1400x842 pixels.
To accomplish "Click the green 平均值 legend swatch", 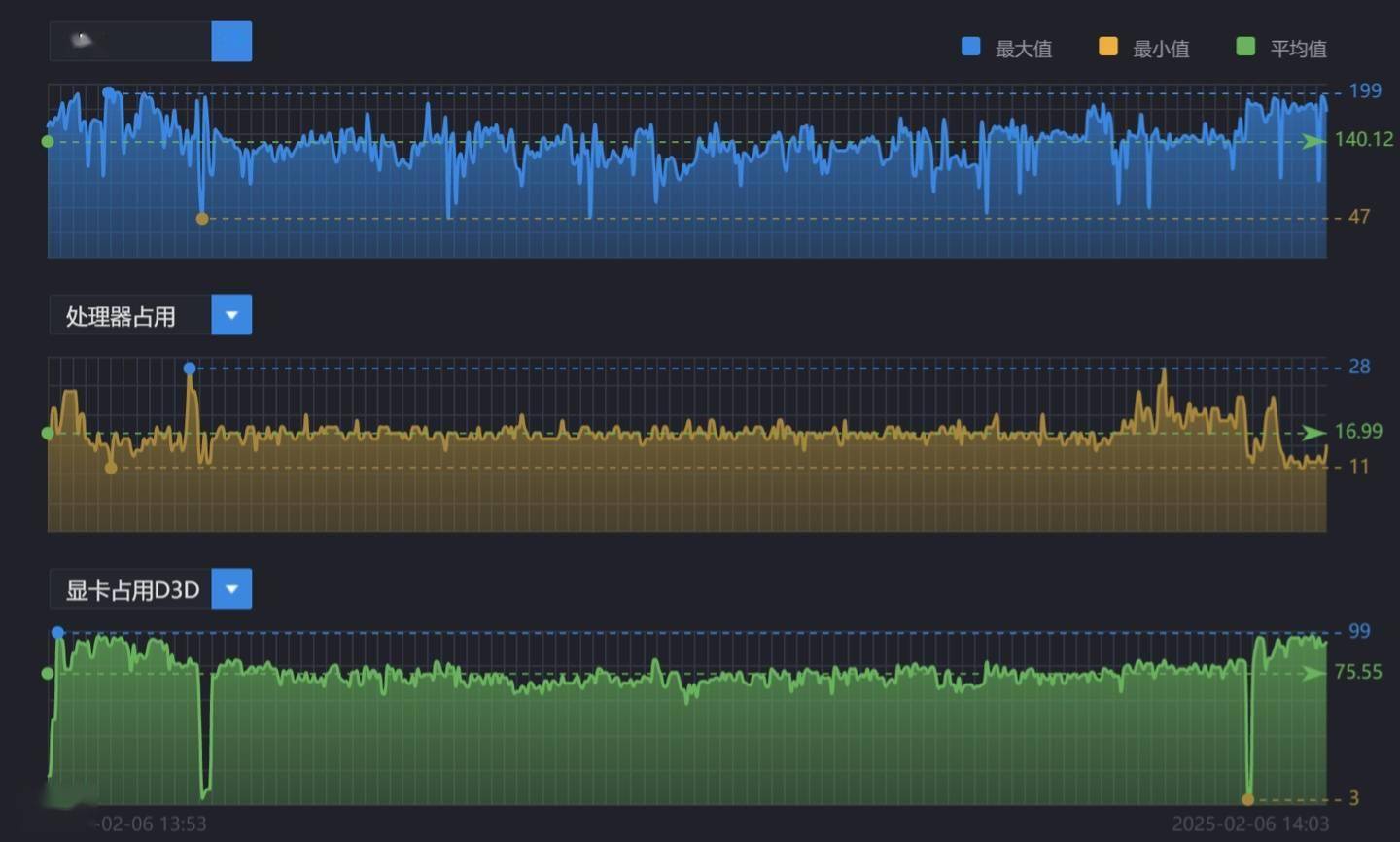I will tap(1244, 47).
